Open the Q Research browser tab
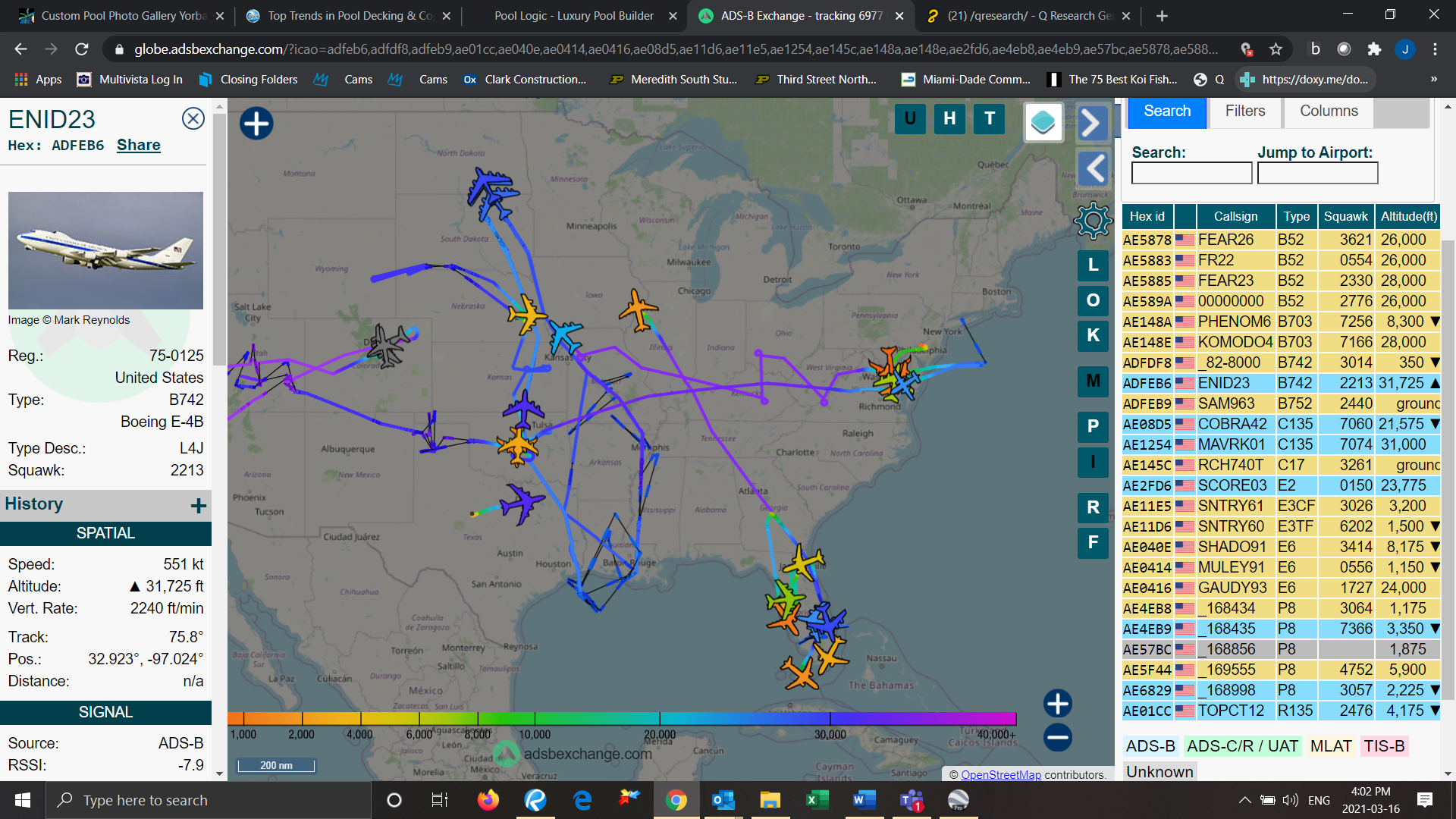 (1028, 16)
